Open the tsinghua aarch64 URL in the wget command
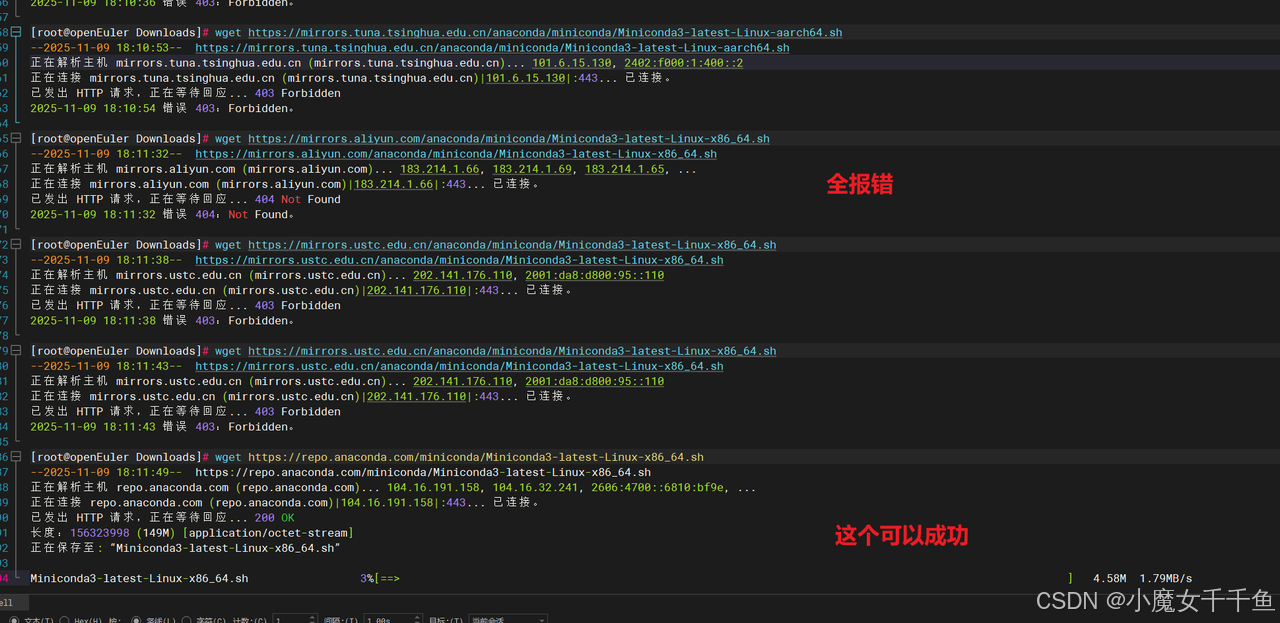Screen dimensions: 1280x623 [x=545, y=33]
